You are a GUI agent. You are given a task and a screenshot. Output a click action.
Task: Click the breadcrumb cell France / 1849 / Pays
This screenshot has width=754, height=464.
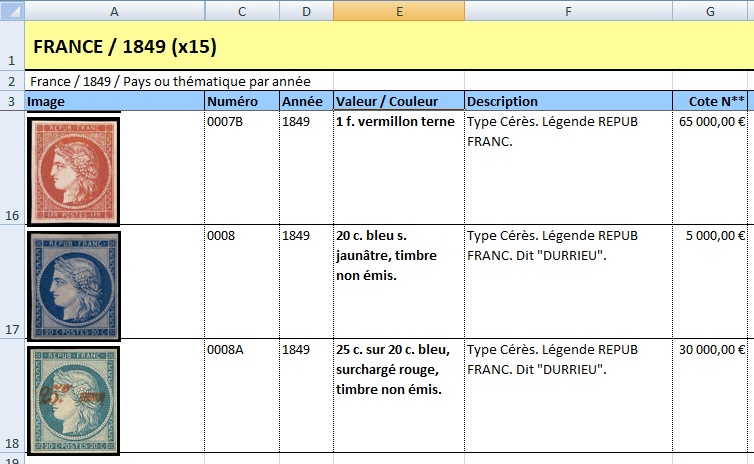[x=179, y=81]
